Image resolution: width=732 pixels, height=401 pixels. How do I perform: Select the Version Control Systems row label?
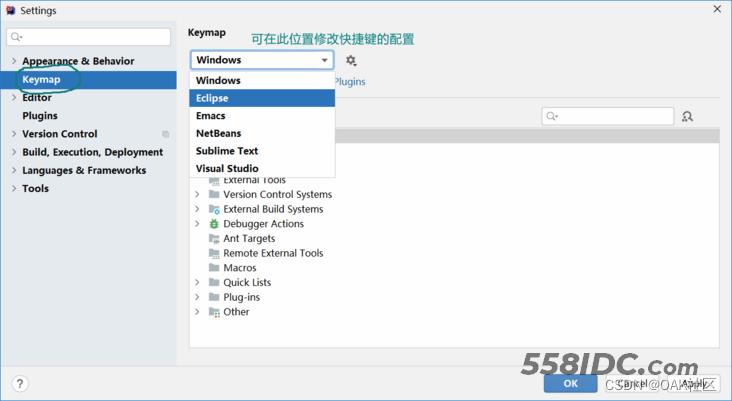click(277, 194)
